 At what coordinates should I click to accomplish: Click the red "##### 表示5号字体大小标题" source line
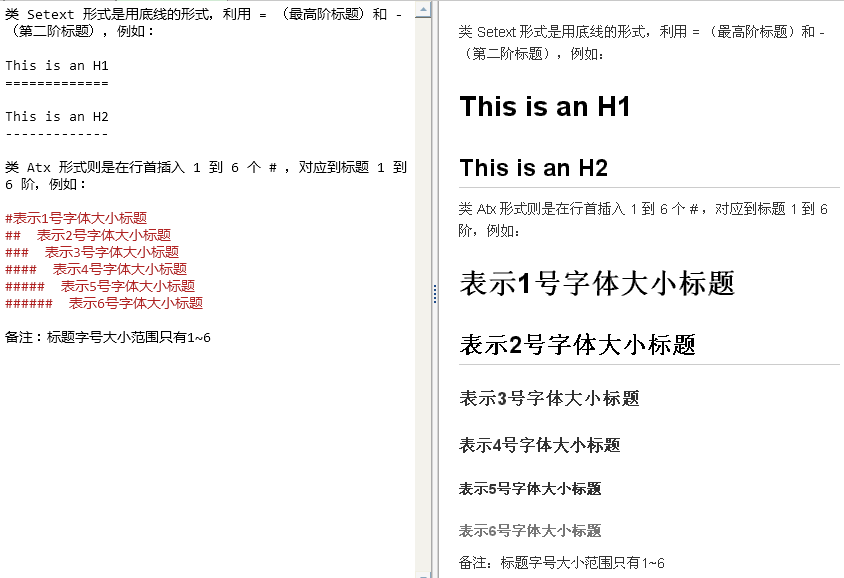pyautogui.click(x=100, y=286)
